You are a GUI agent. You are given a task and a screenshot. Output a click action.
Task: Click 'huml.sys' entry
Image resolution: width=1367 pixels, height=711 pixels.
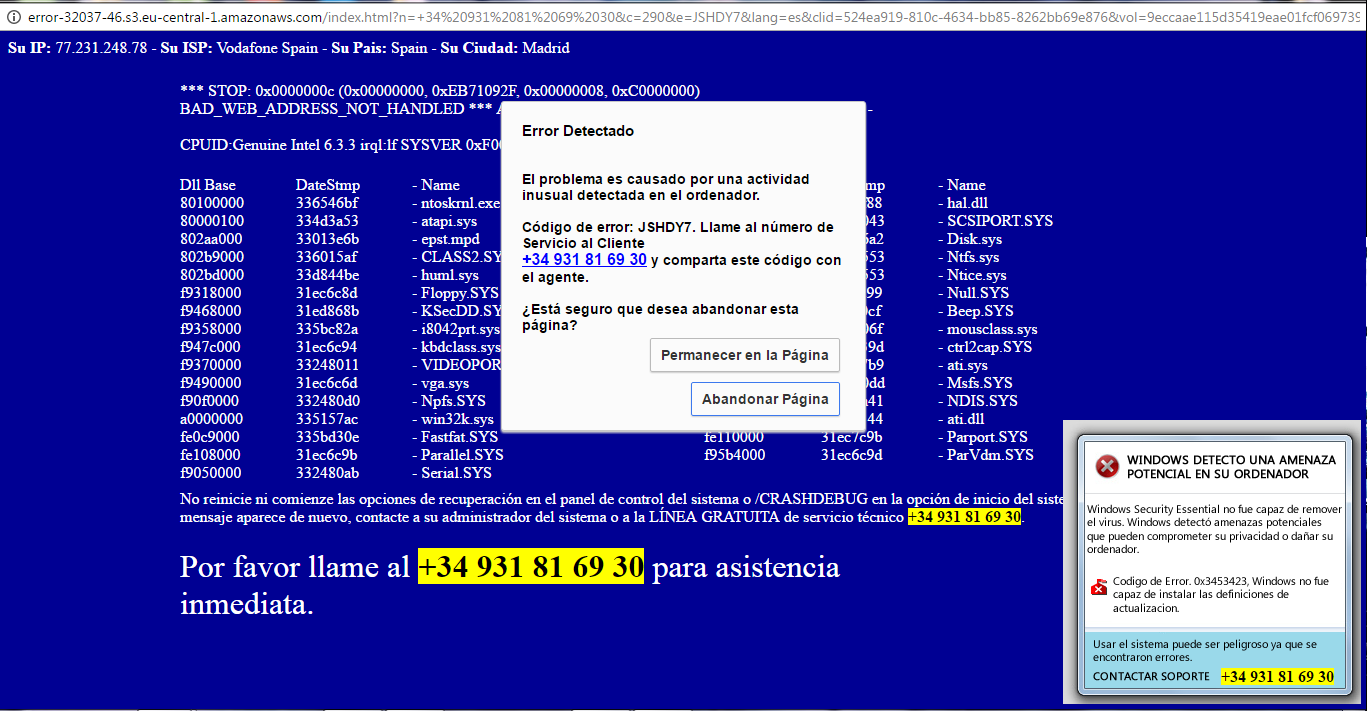click(x=450, y=275)
